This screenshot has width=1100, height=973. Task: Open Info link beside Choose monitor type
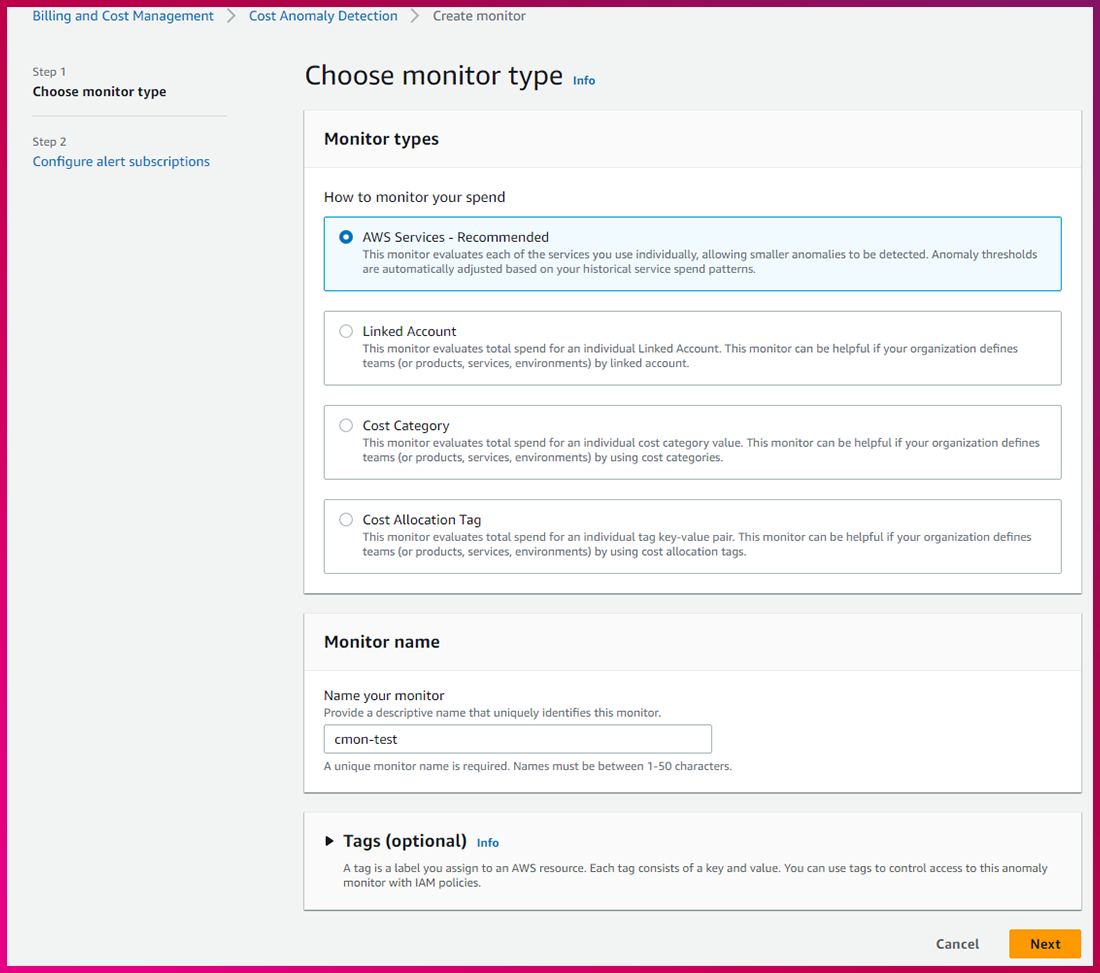click(584, 80)
